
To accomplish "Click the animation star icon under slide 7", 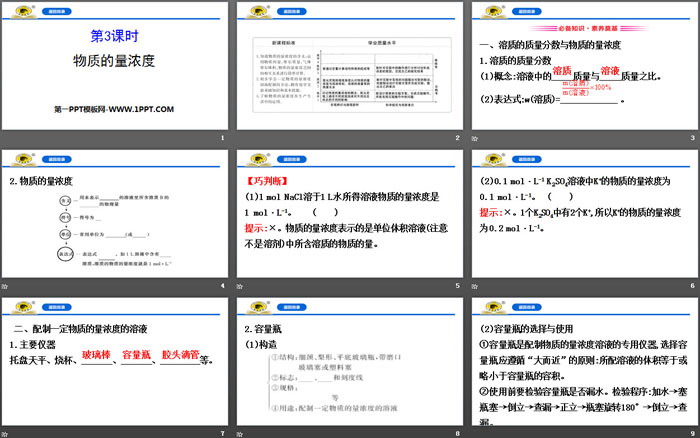I will pyautogui.click(x=4, y=434).
